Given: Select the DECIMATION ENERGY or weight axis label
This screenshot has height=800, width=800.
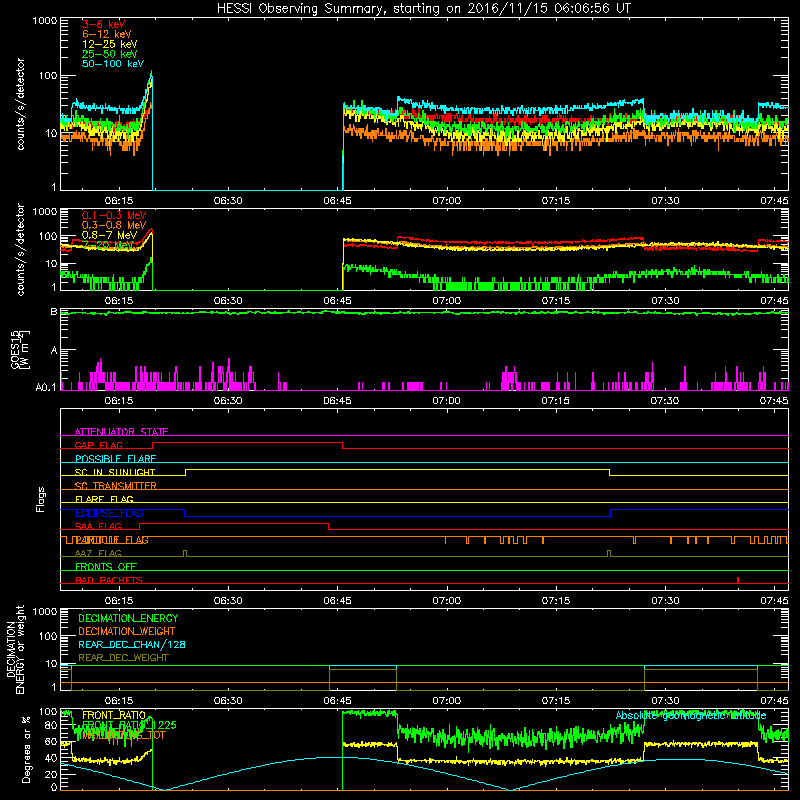Looking at the screenshot, I should click(15, 649).
